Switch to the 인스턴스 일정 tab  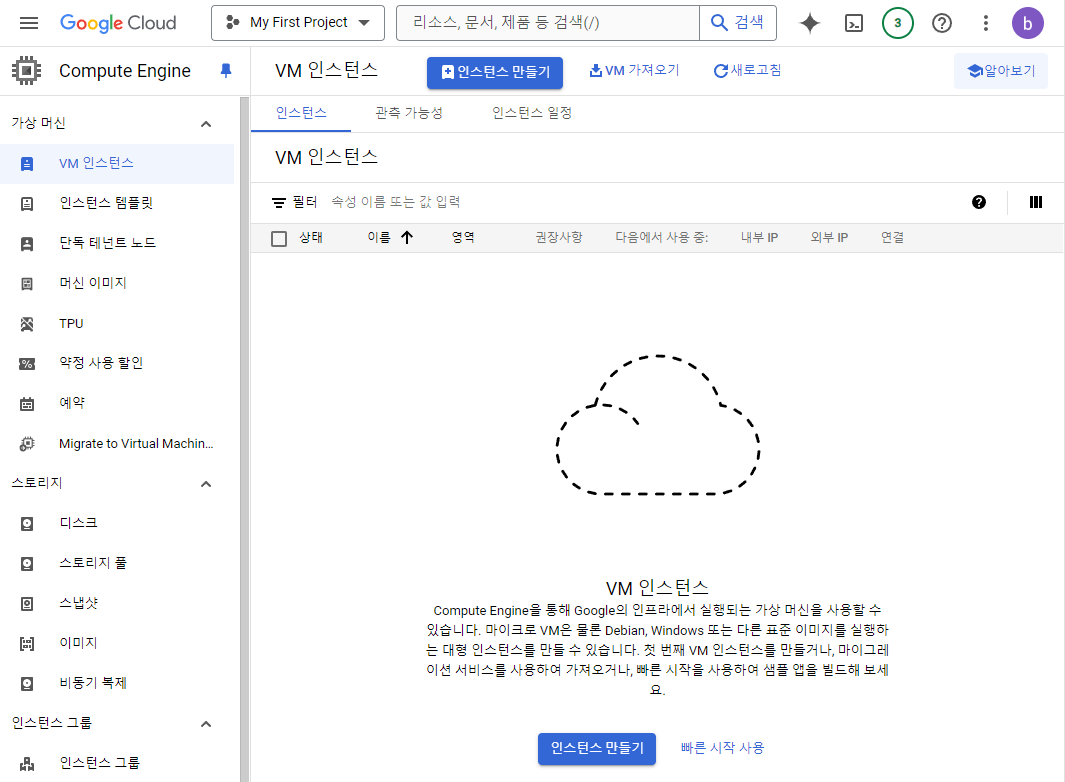532,113
